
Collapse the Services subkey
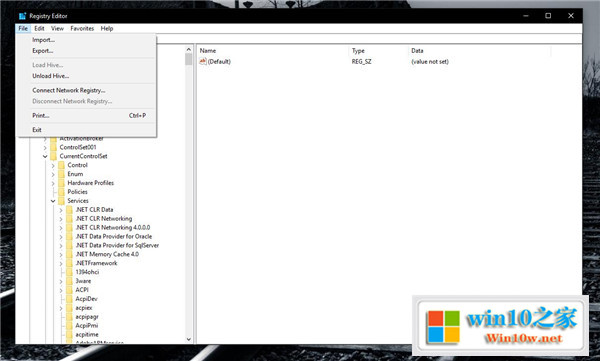(53, 201)
